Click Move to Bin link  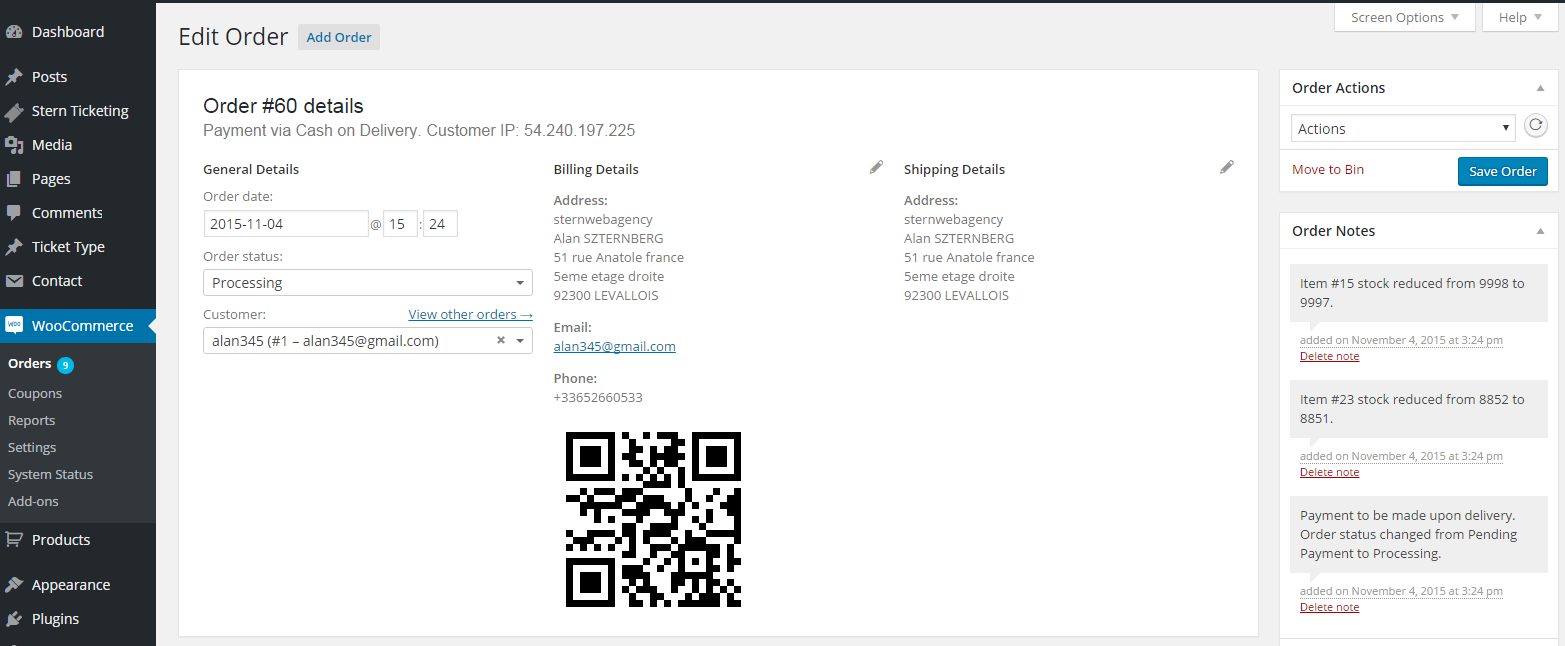coord(1328,169)
